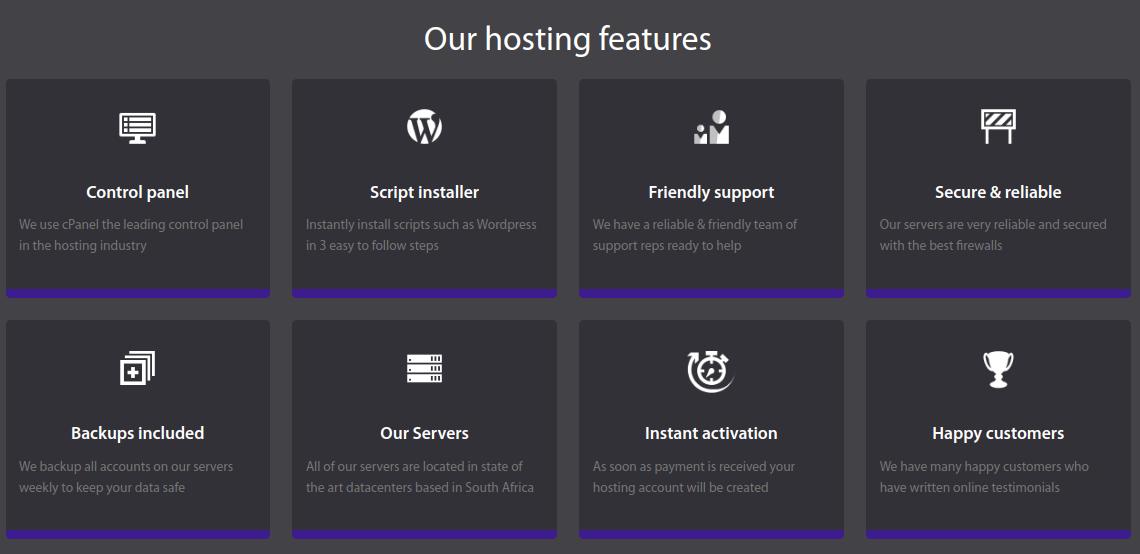1140x554 pixels.
Task: Select the Secure & reliable heading
Action: 998,193
